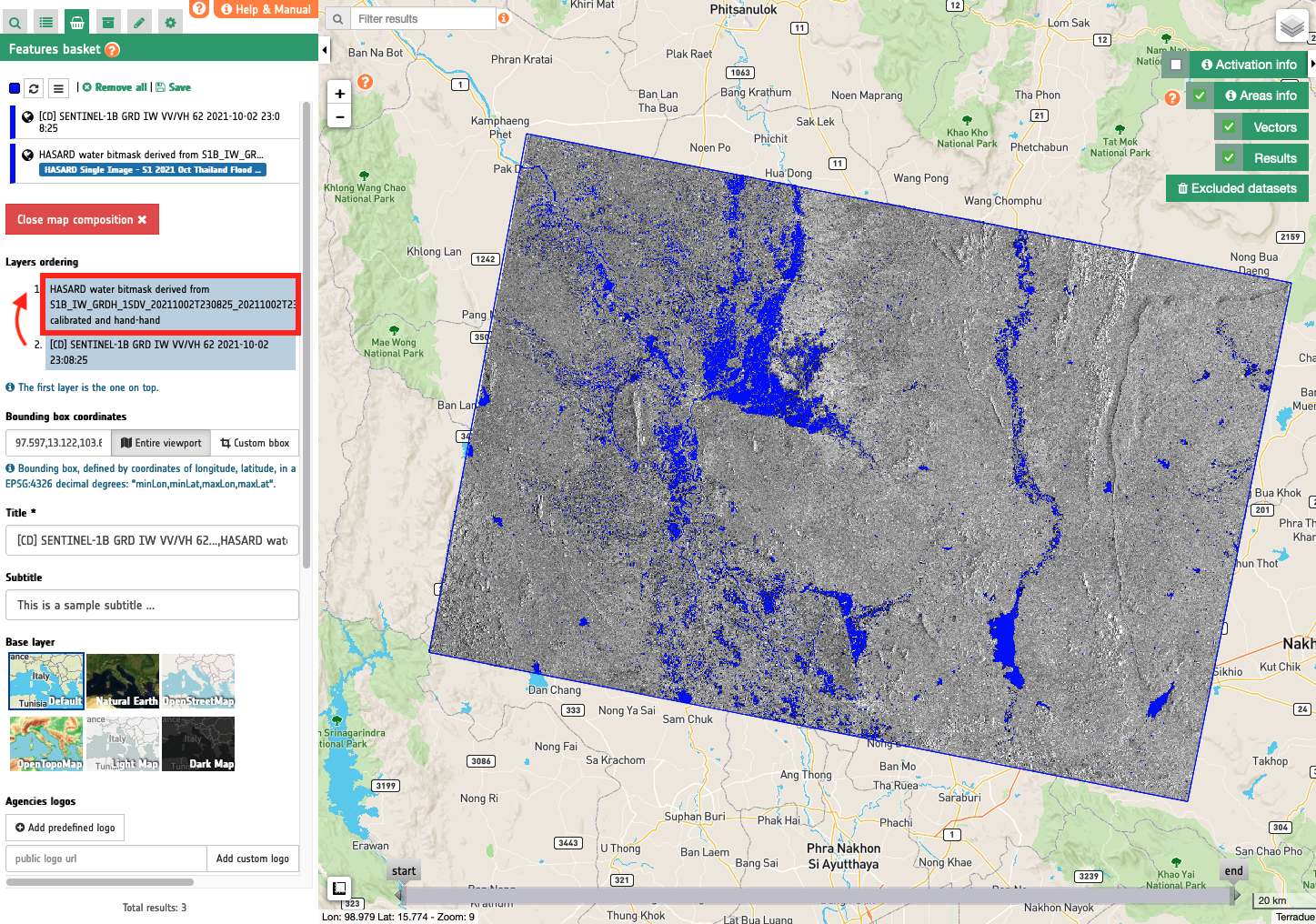This screenshot has height=924, width=1316.
Task: Open help icon beside Areas info
Action: pos(1172,97)
